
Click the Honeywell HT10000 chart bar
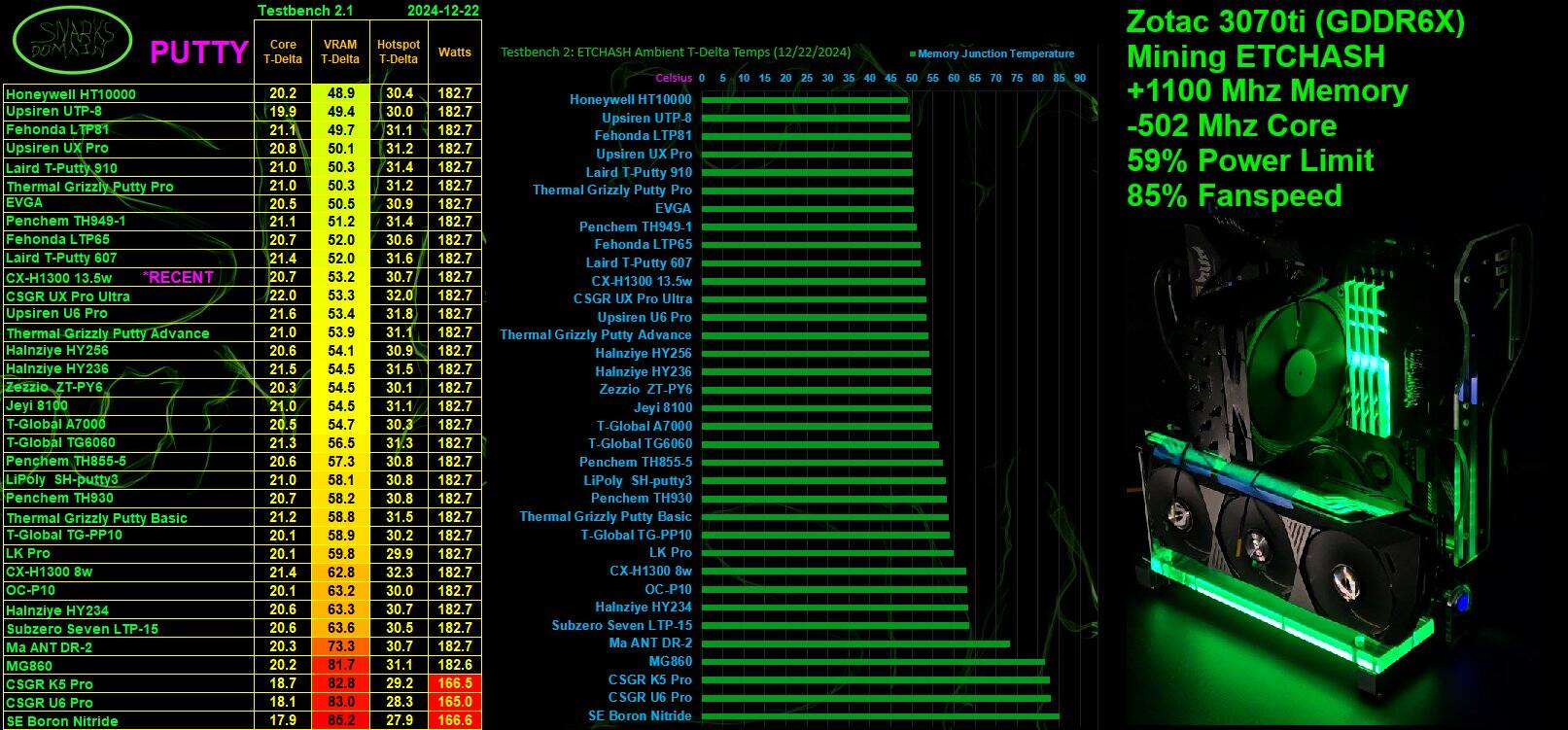(804, 99)
